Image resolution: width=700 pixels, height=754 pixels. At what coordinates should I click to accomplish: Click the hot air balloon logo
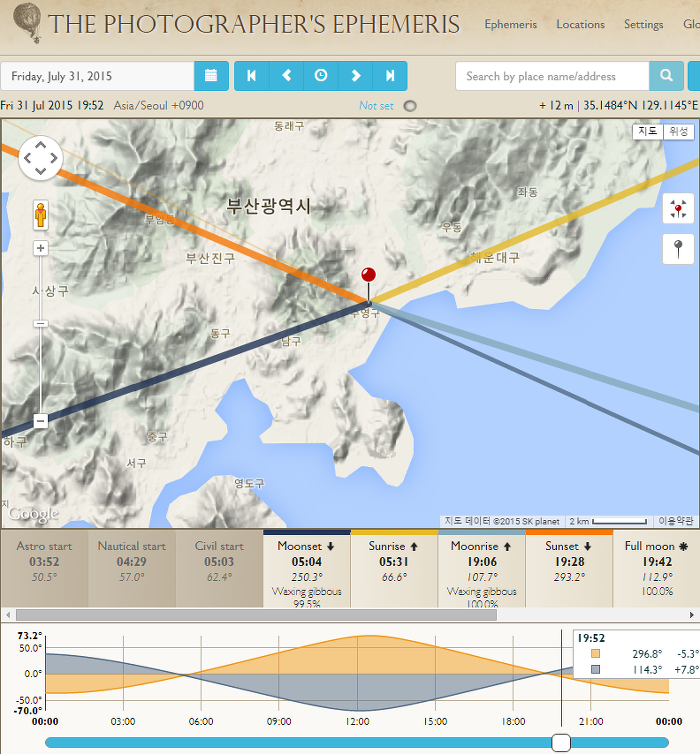(28, 23)
